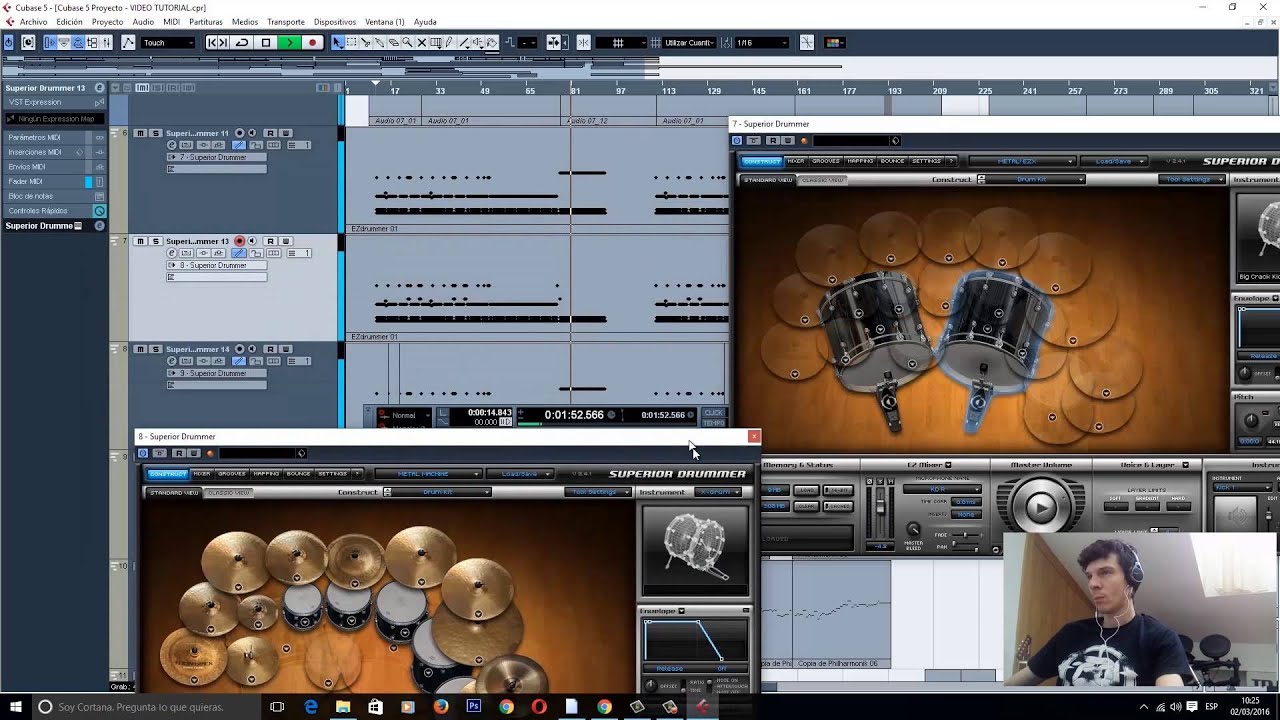
Task: Open the Bounce tab in window 8 Superior Drummer
Action: 299,474
